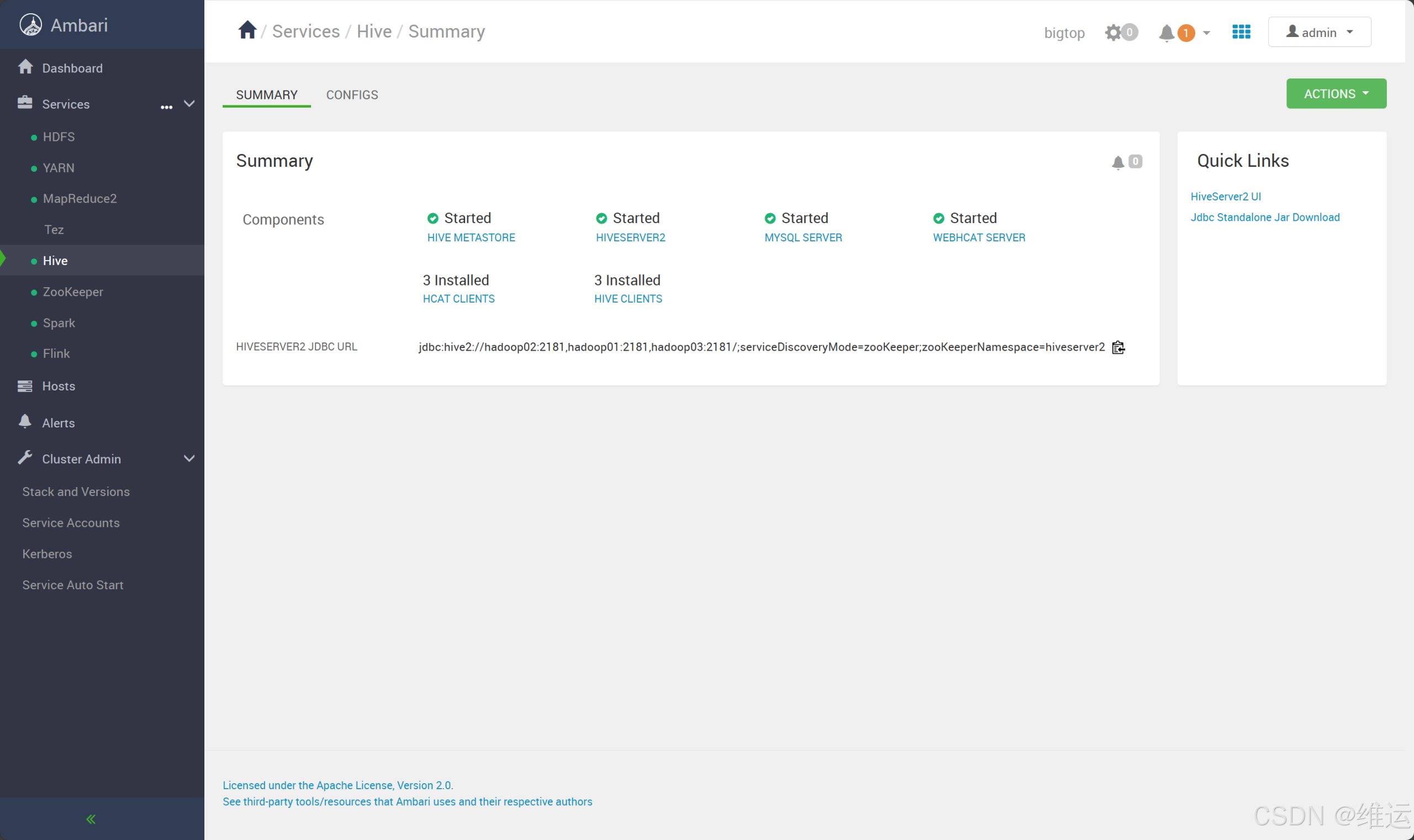
Task: Click the Ambari logo icon
Action: tap(31, 24)
